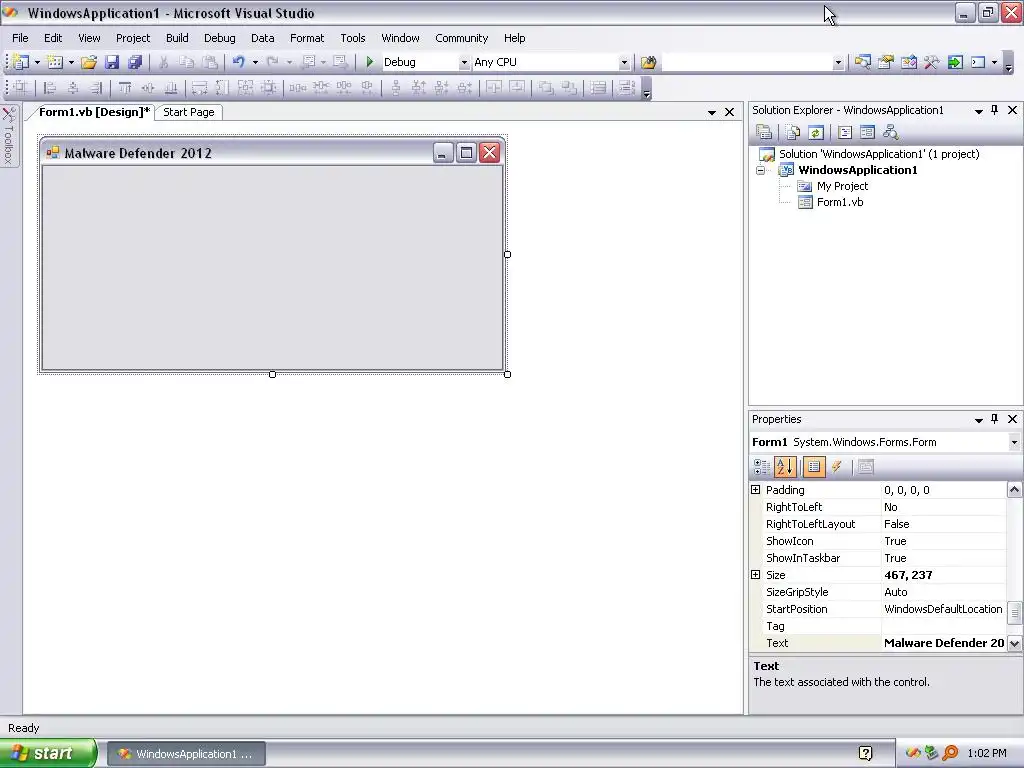Image resolution: width=1024 pixels, height=768 pixels.
Task: Click the WindowsApplication1 taskbar button
Action: pyautogui.click(x=186, y=753)
